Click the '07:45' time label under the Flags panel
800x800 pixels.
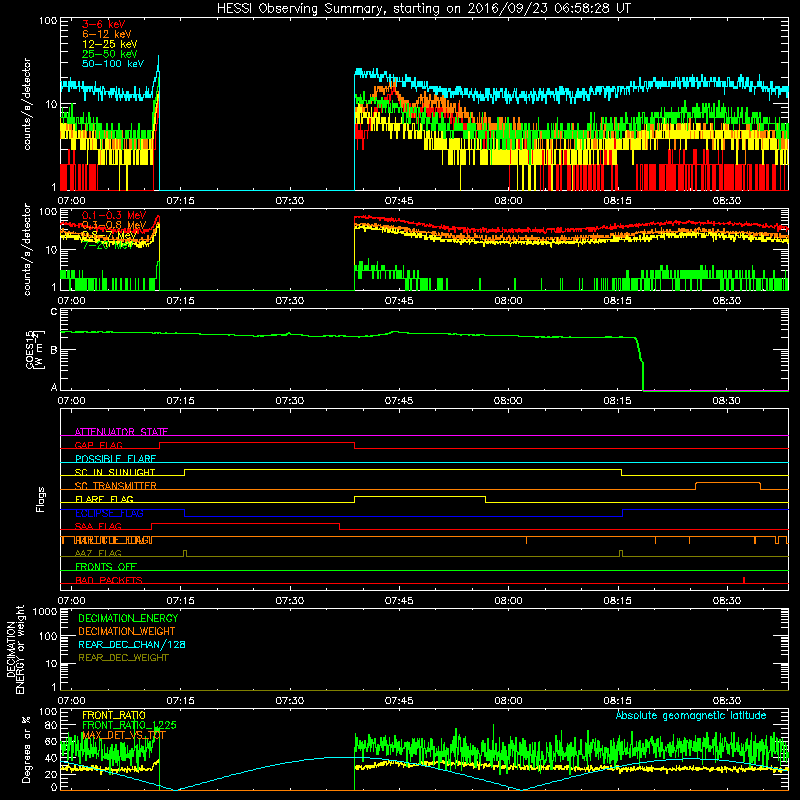pos(399,601)
